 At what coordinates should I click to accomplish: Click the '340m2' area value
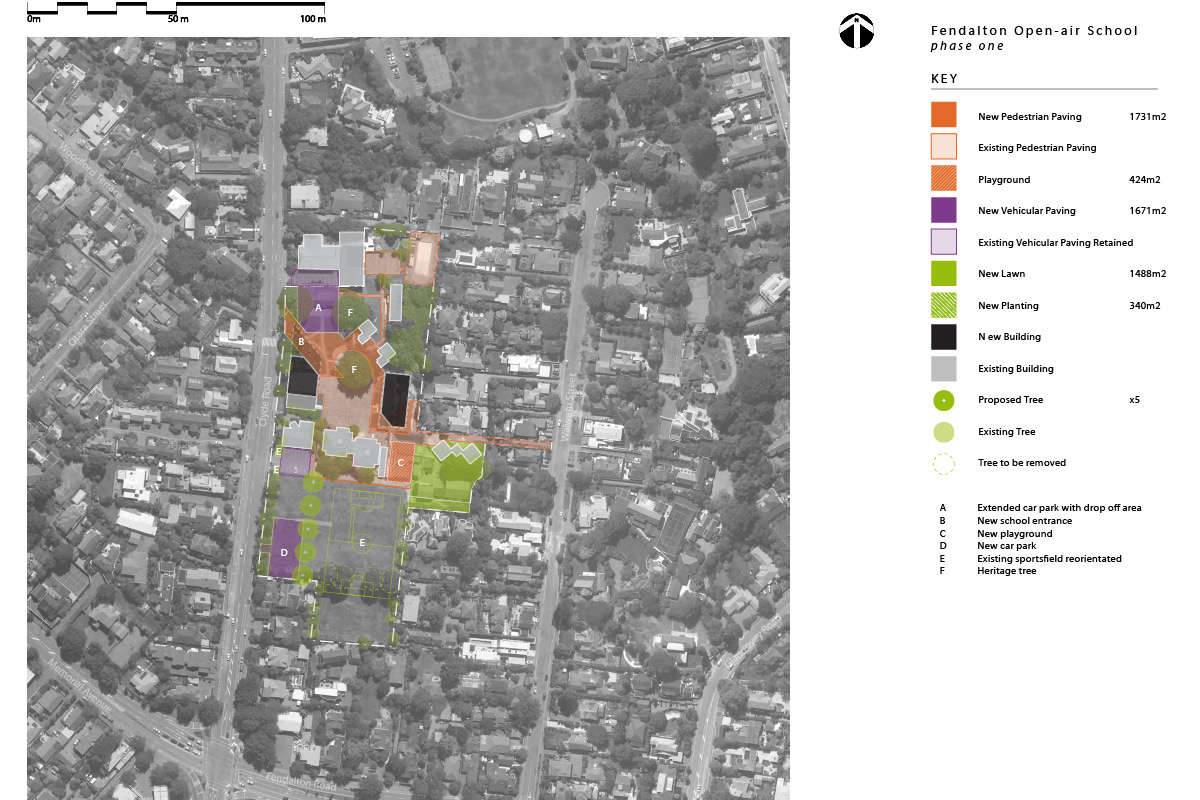click(1144, 306)
